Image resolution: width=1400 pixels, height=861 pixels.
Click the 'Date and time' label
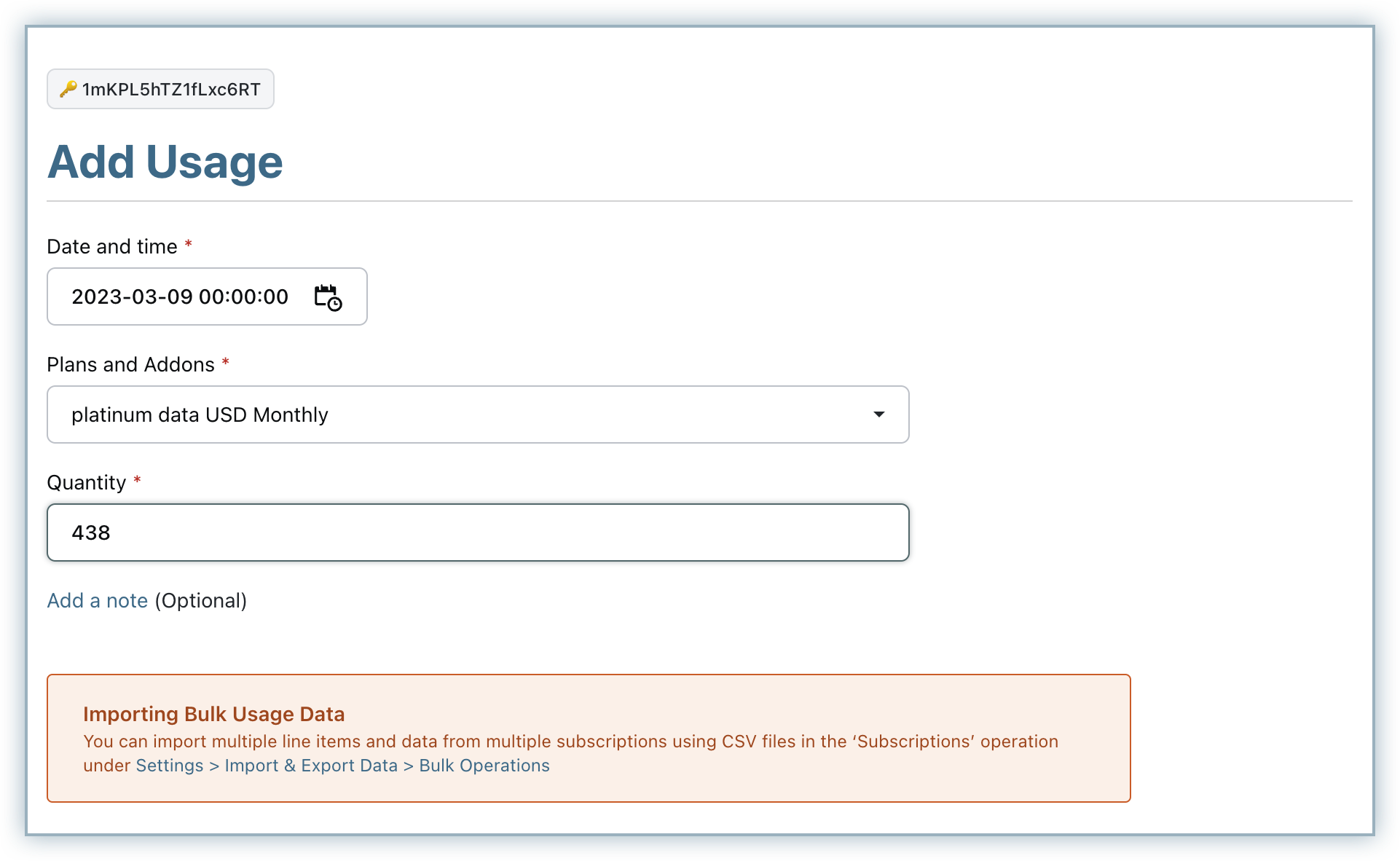tap(112, 246)
